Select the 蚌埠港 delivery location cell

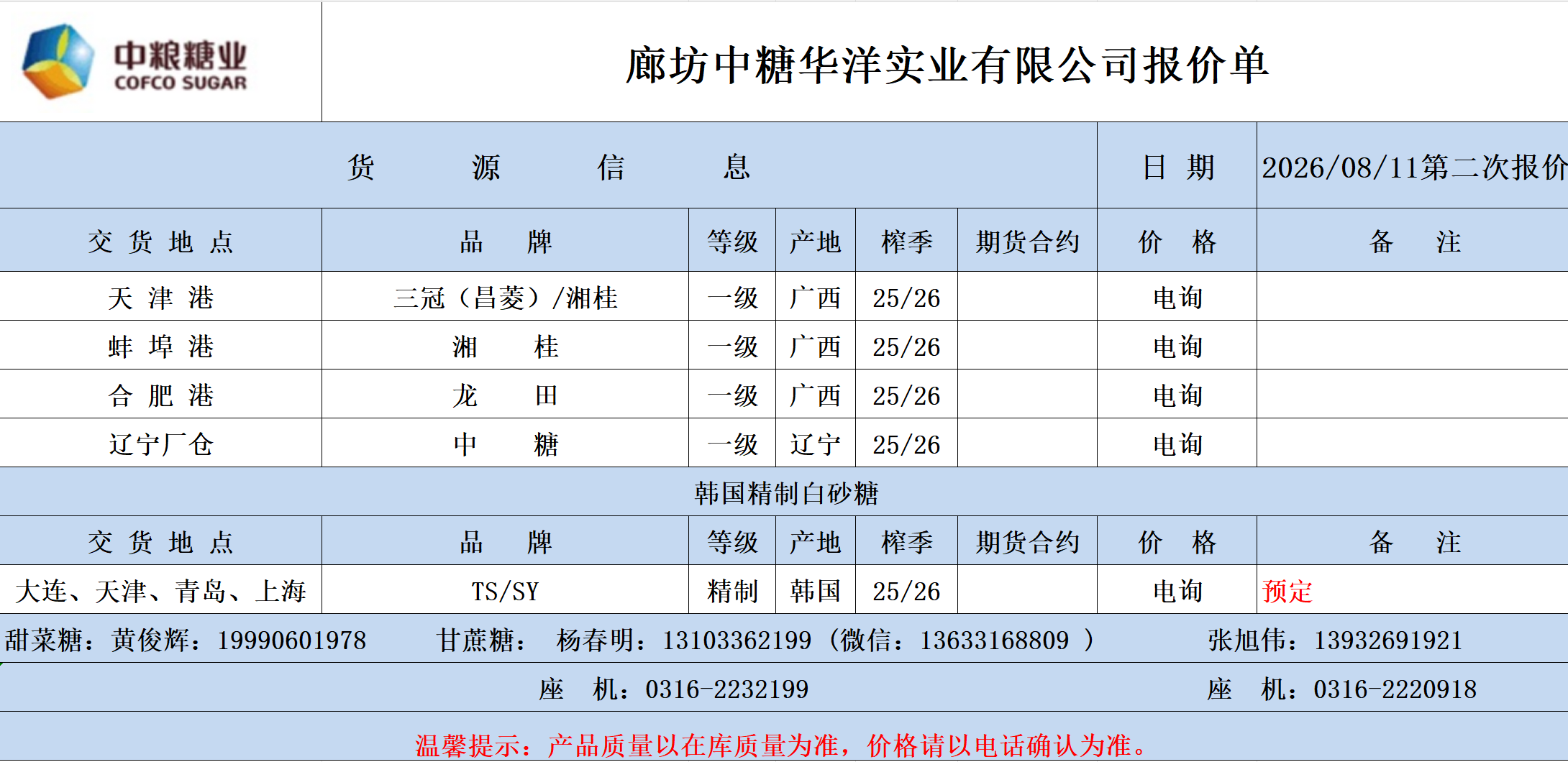point(160,346)
